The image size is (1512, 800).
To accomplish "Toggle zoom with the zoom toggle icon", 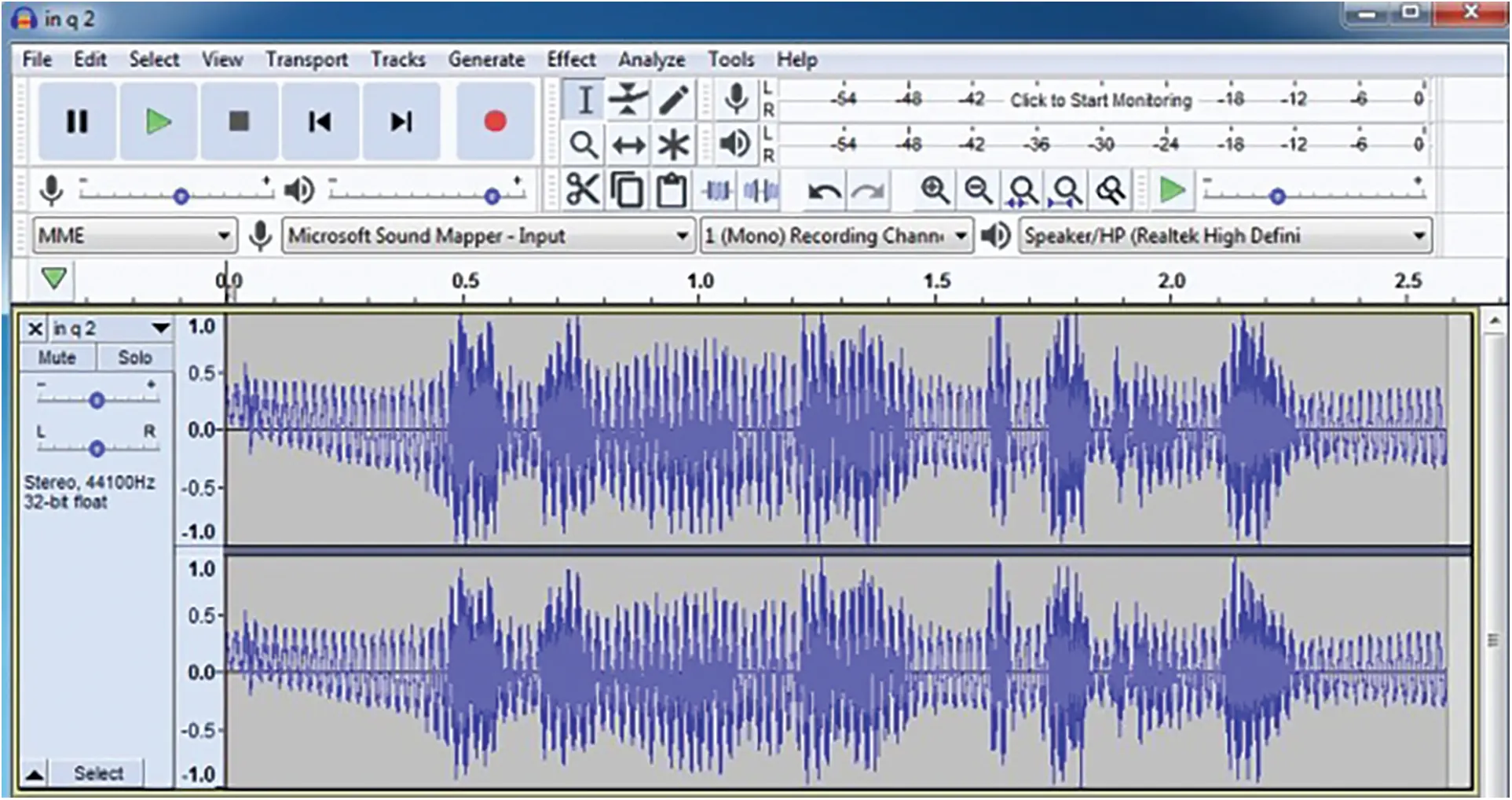I will 1111,190.
